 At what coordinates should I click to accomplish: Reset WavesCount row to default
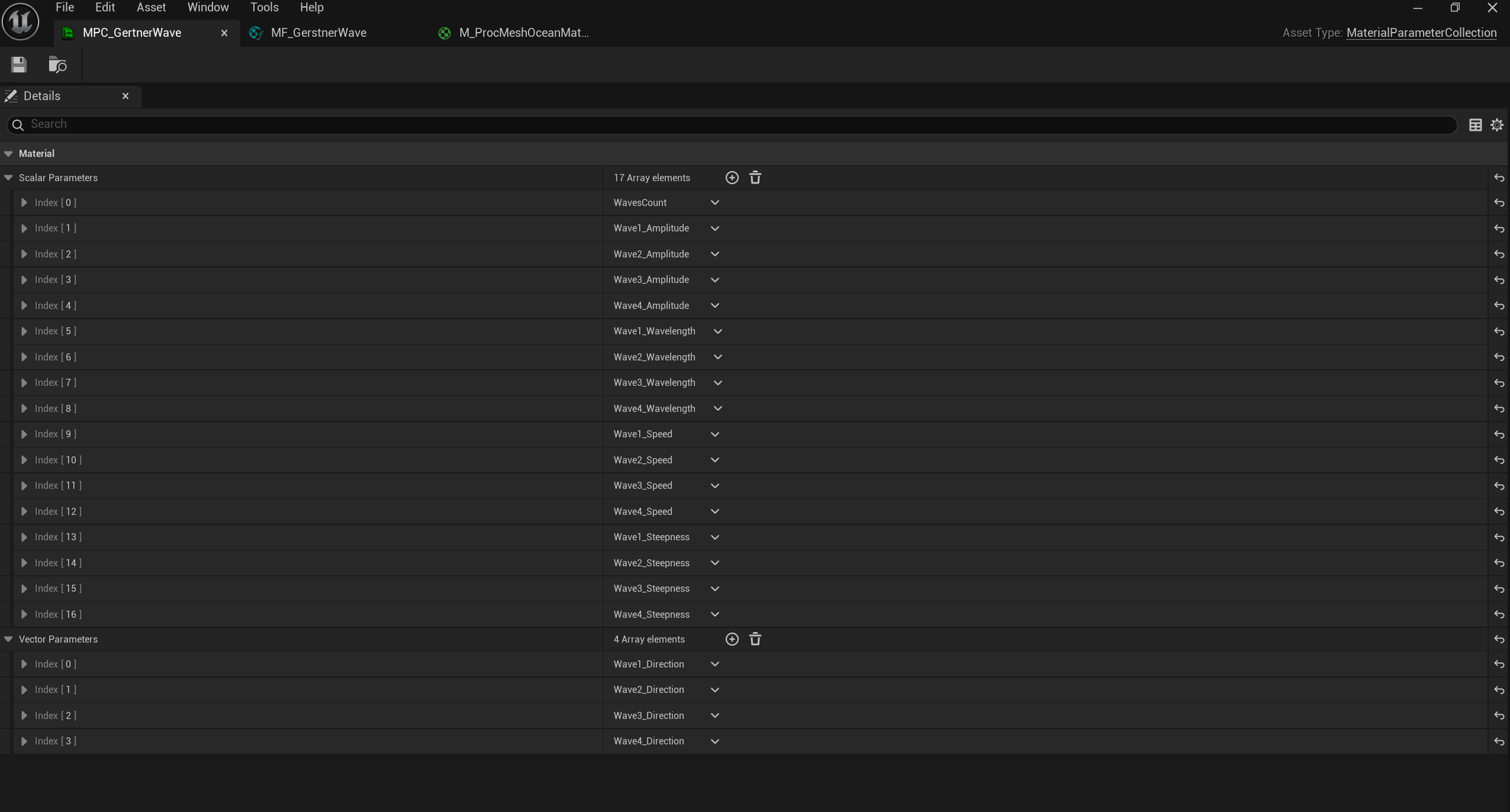click(1499, 203)
